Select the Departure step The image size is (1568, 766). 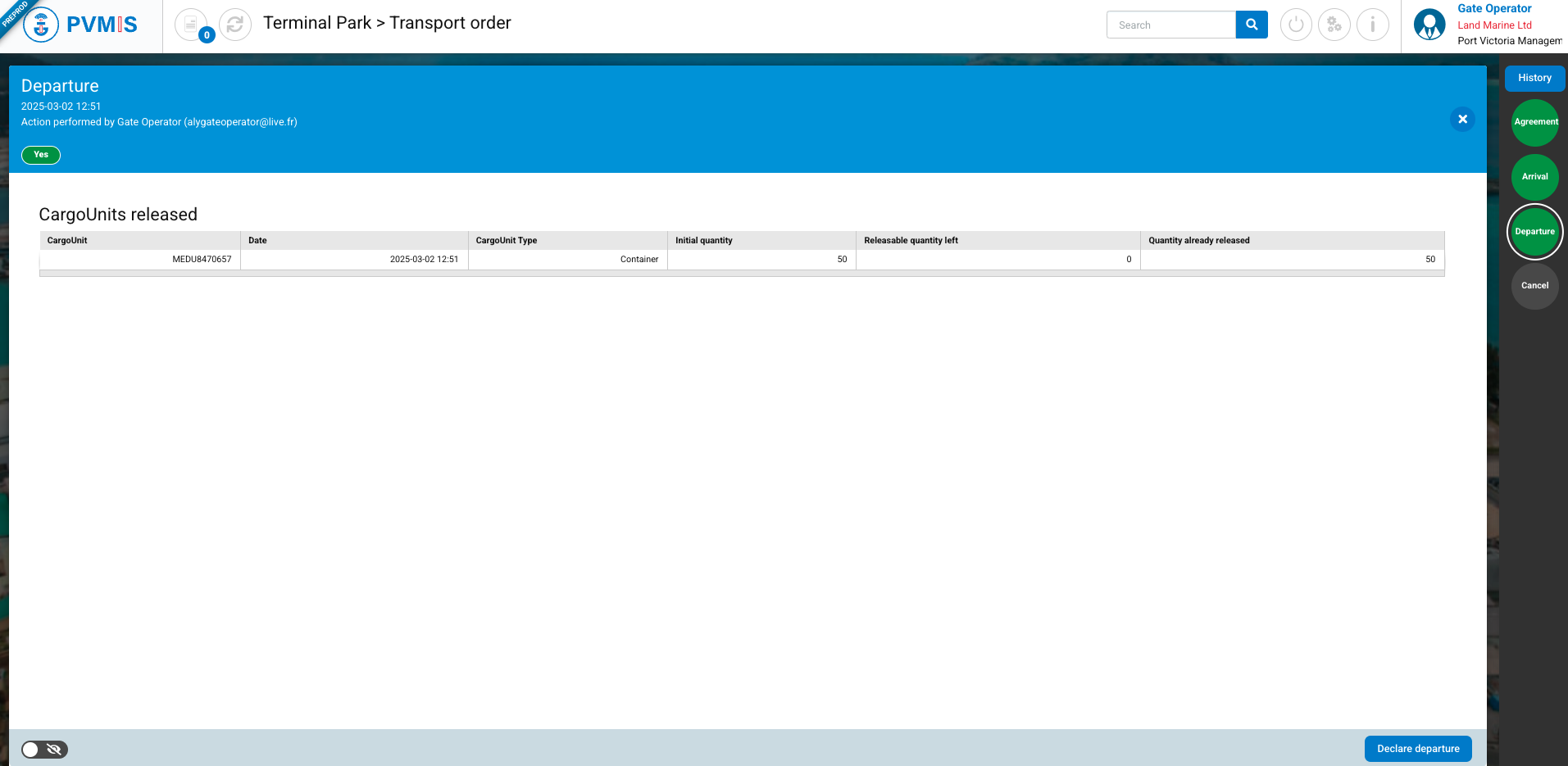(1534, 232)
